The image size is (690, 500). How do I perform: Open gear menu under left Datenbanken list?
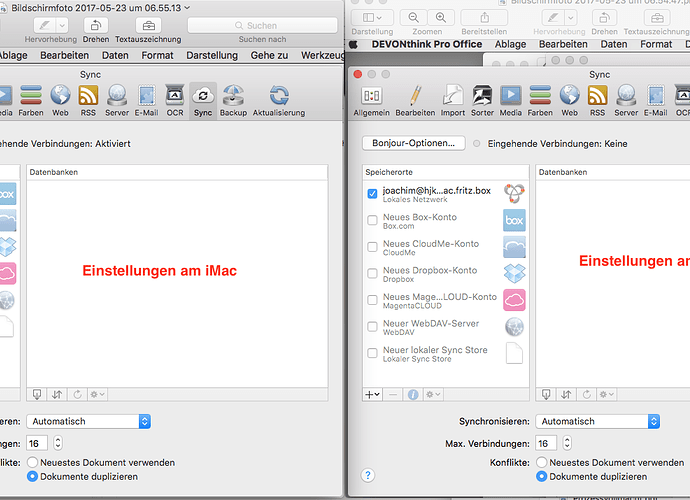coord(97,394)
